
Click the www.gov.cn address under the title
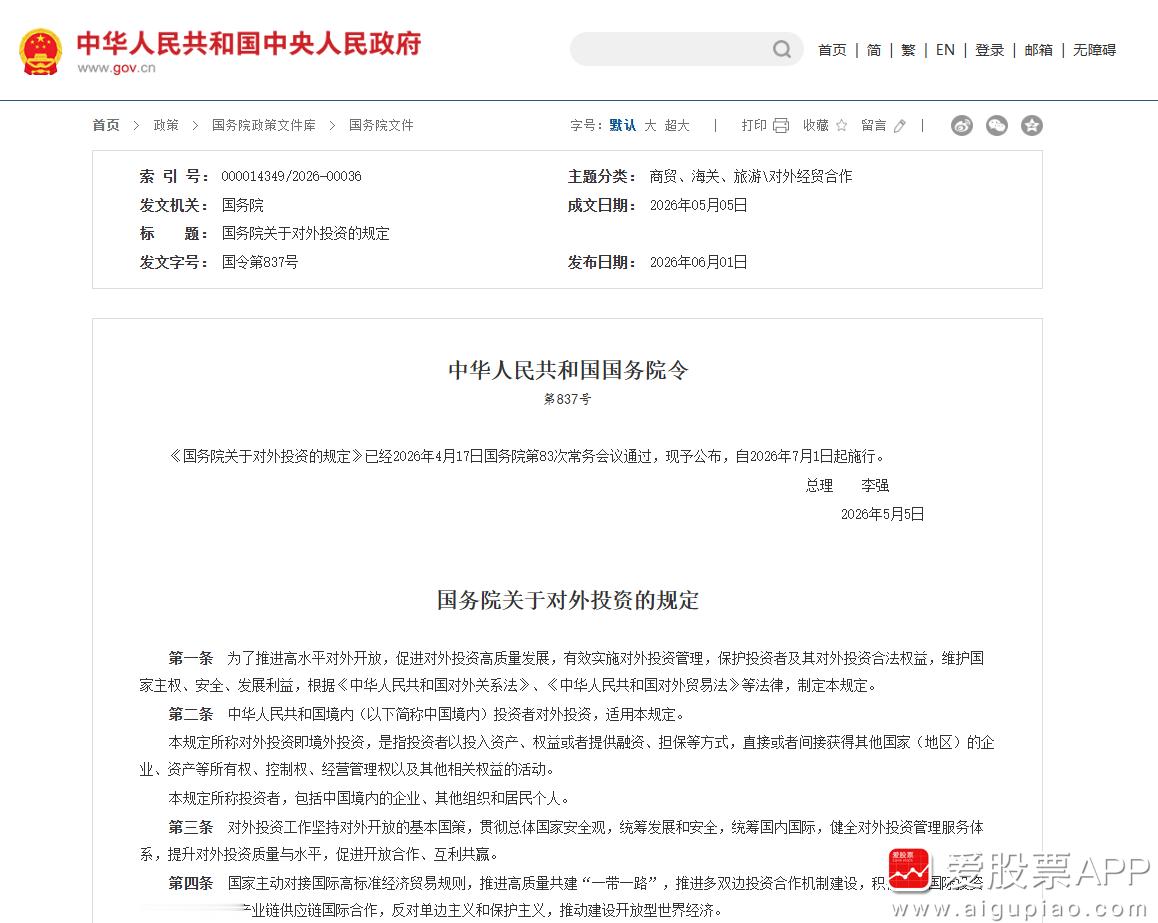(x=117, y=68)
